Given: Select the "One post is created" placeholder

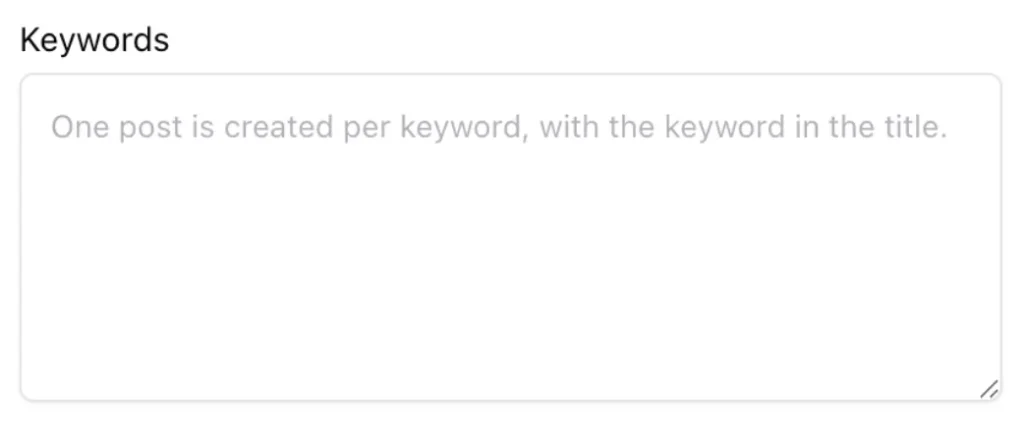Looking at the screenshot, I should tap(195, 127).
